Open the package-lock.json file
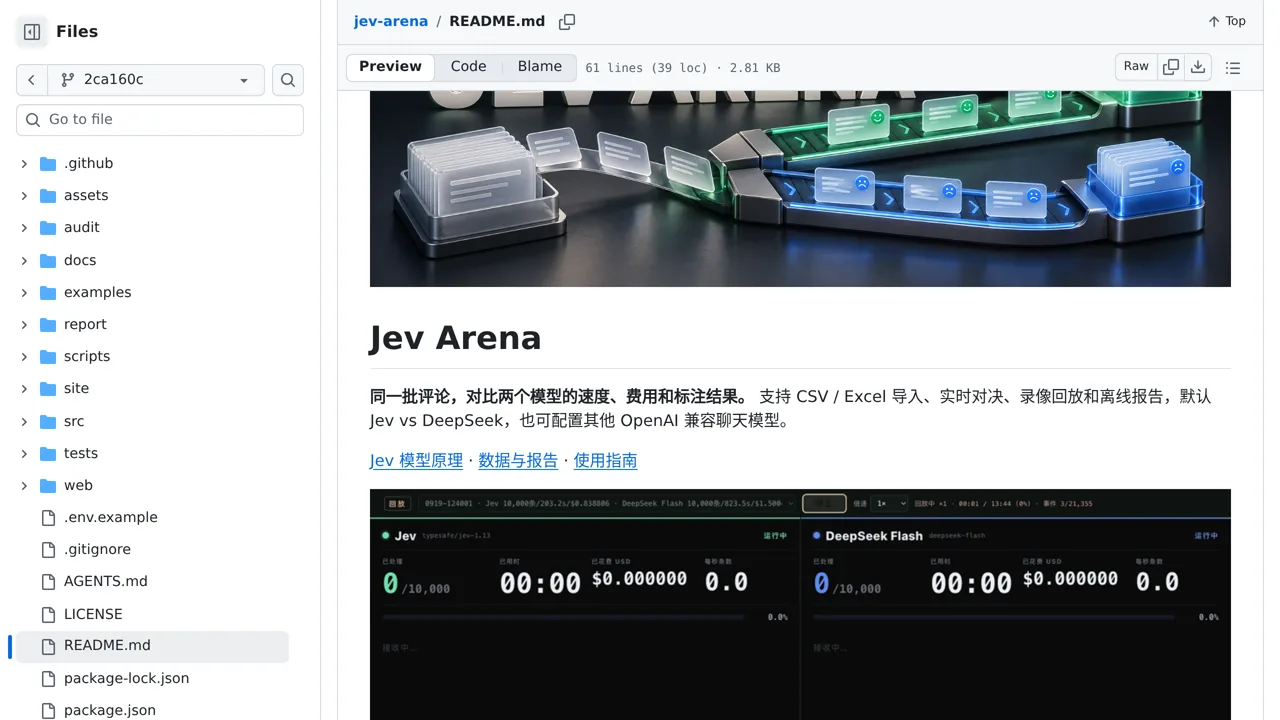 [x=126, y=678]
